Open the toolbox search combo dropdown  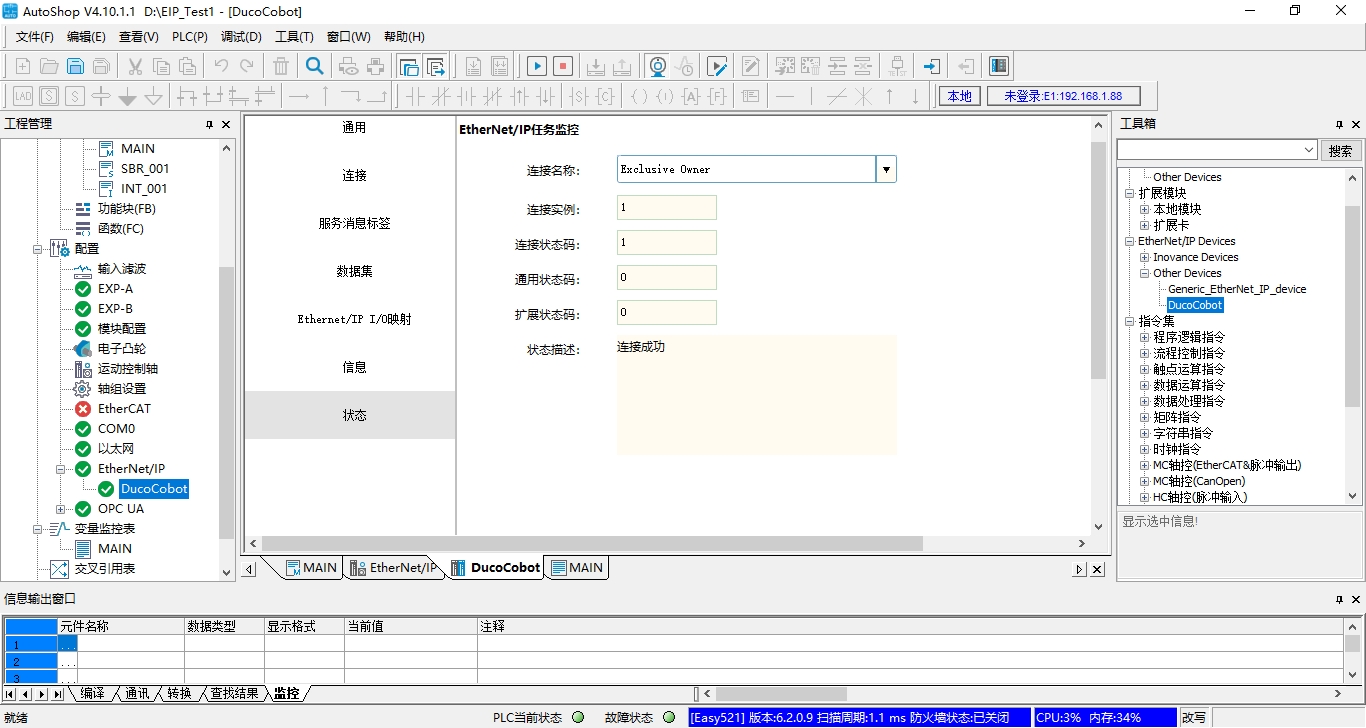pos(1309,151)
